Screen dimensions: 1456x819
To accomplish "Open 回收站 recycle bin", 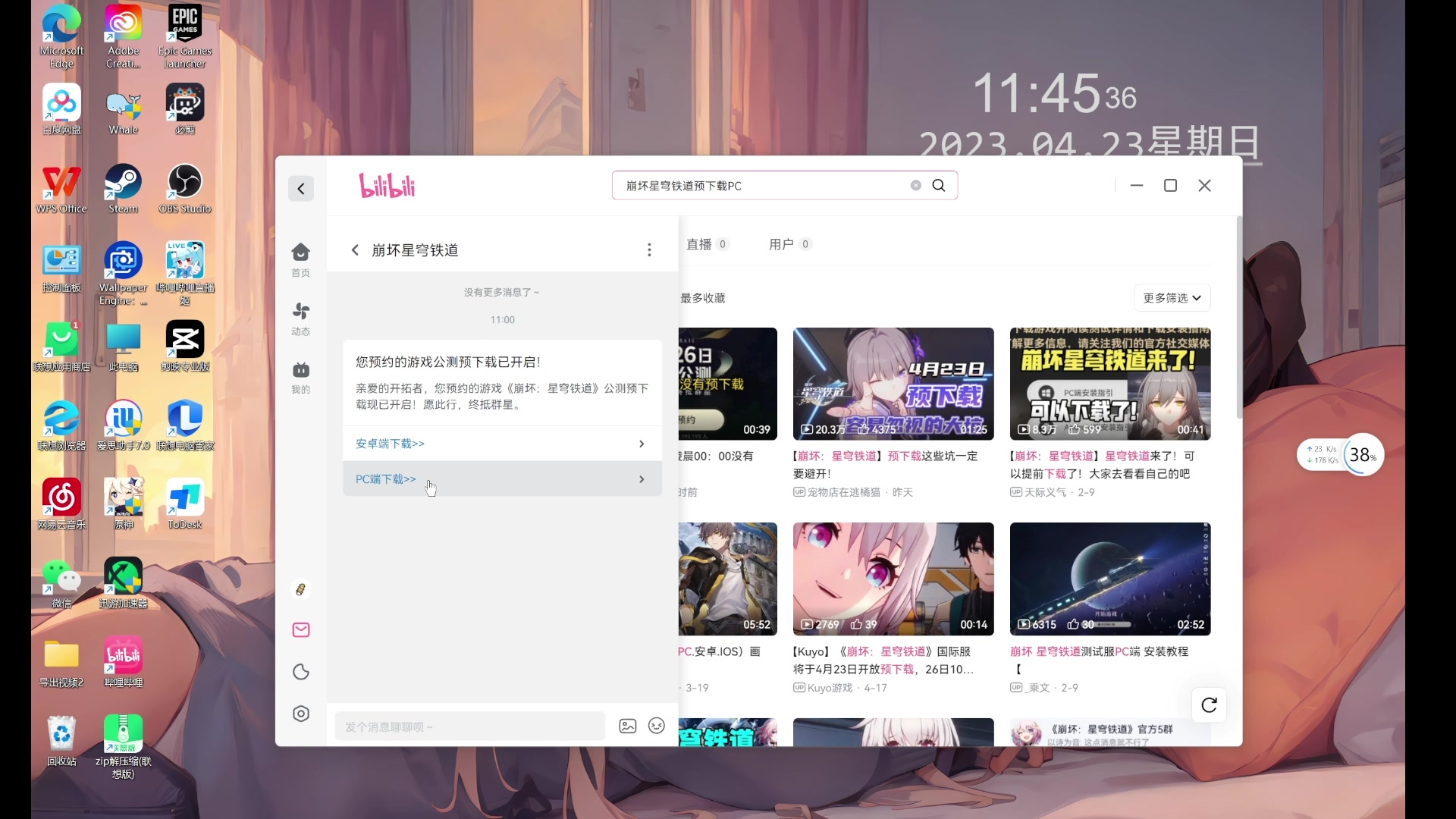I will (x=61, y=741).
